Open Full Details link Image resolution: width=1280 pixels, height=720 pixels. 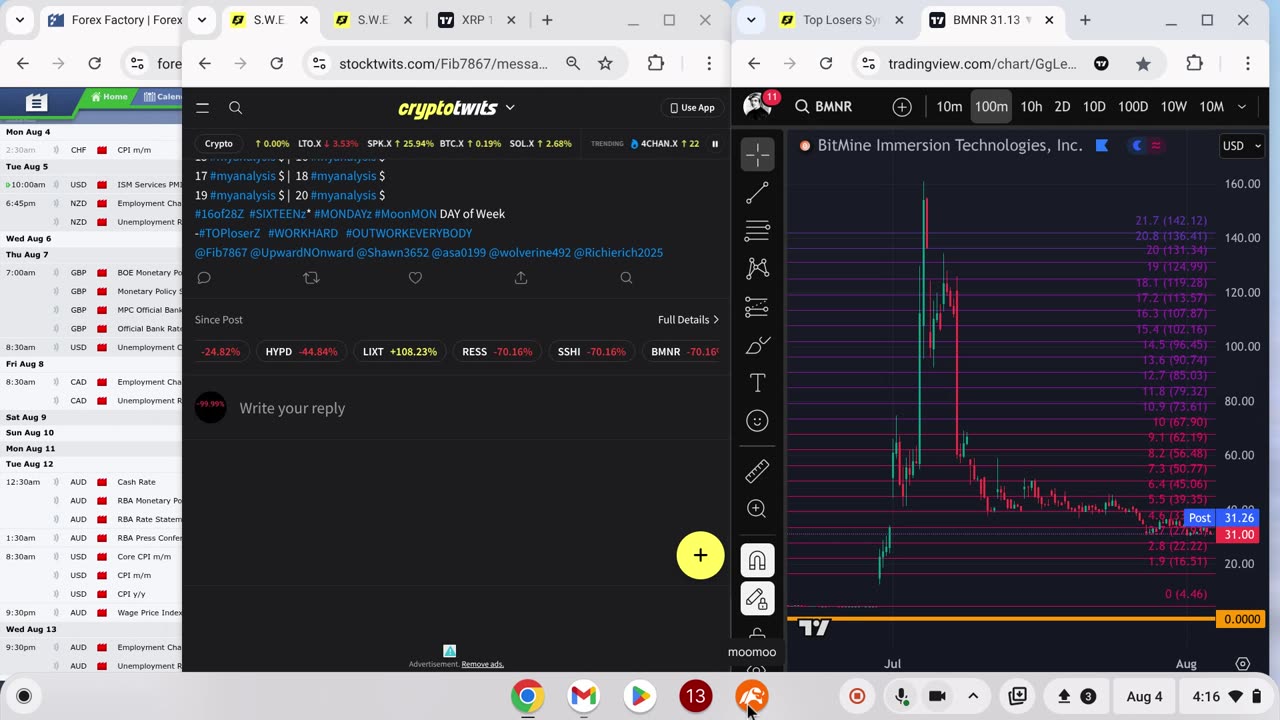click(x=688, y=320)
